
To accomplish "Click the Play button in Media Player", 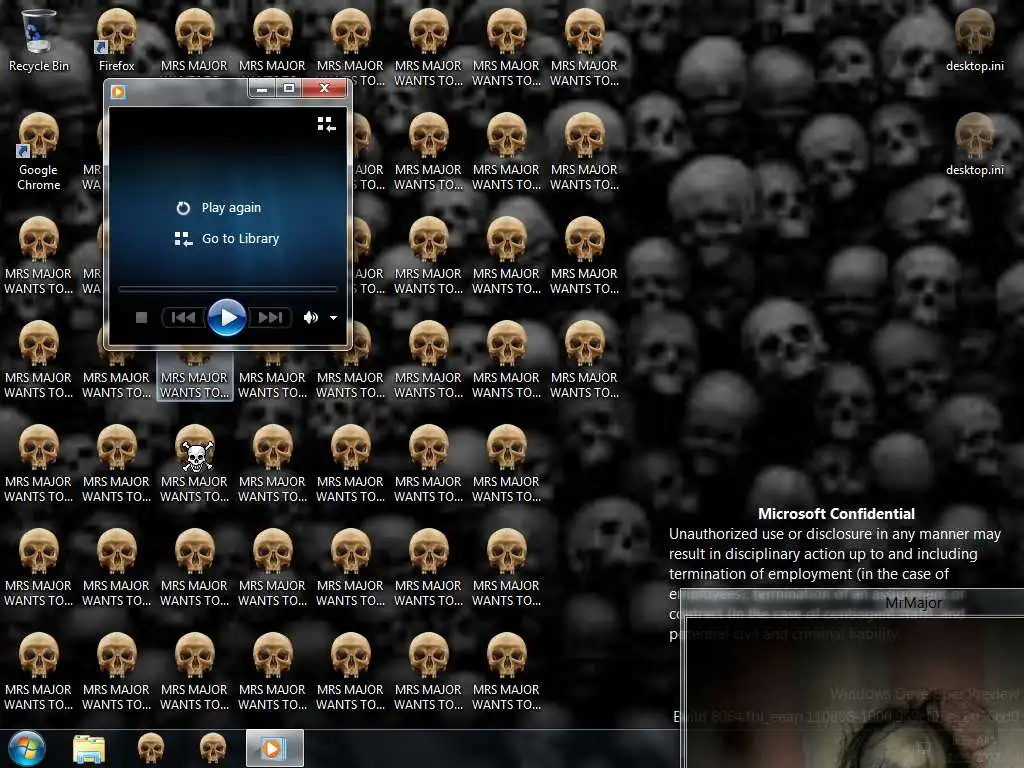I will pyautogui.click(x=227, y=317).
